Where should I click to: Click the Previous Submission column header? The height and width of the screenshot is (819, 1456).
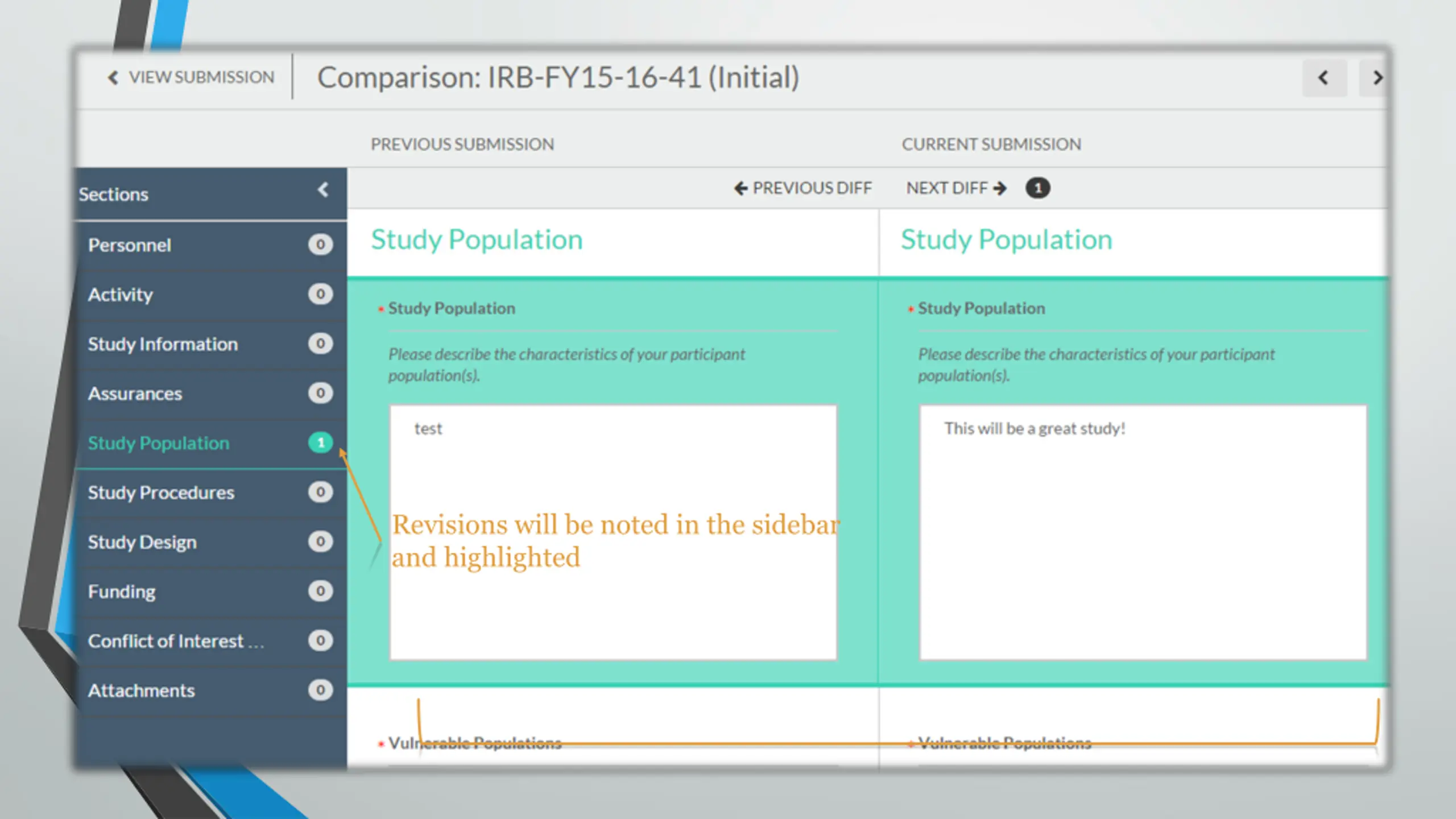click(x=462, y=144)
